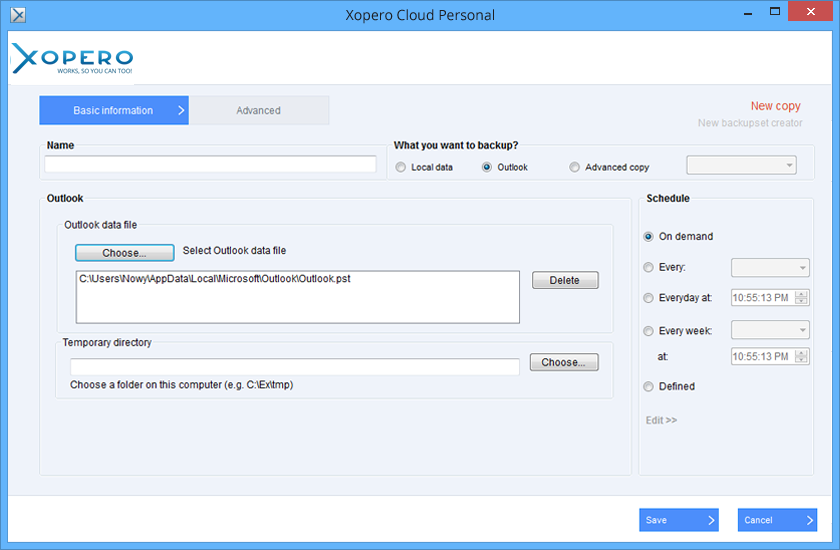The image size is (840, 550).
Task: Open the Advanced copy type dropdown
Action: click(741, 165)
